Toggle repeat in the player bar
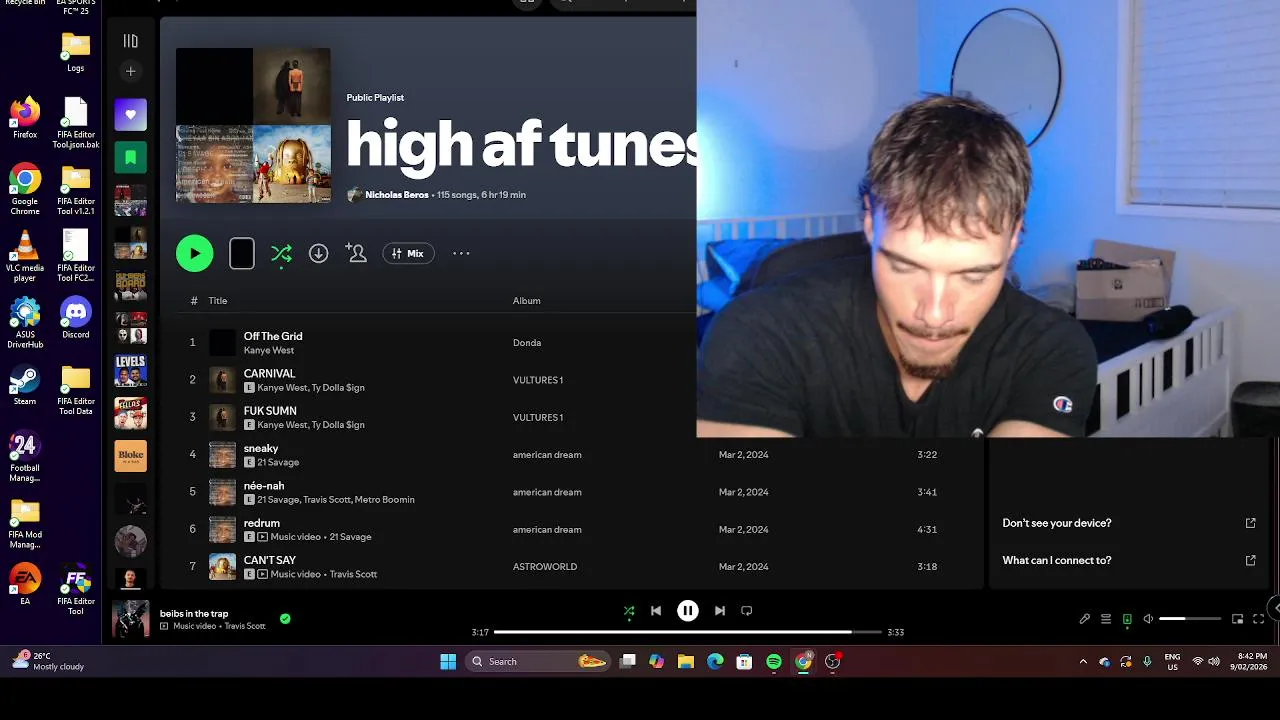Viewport: 1280px width, 720px height. click(747, 611)
